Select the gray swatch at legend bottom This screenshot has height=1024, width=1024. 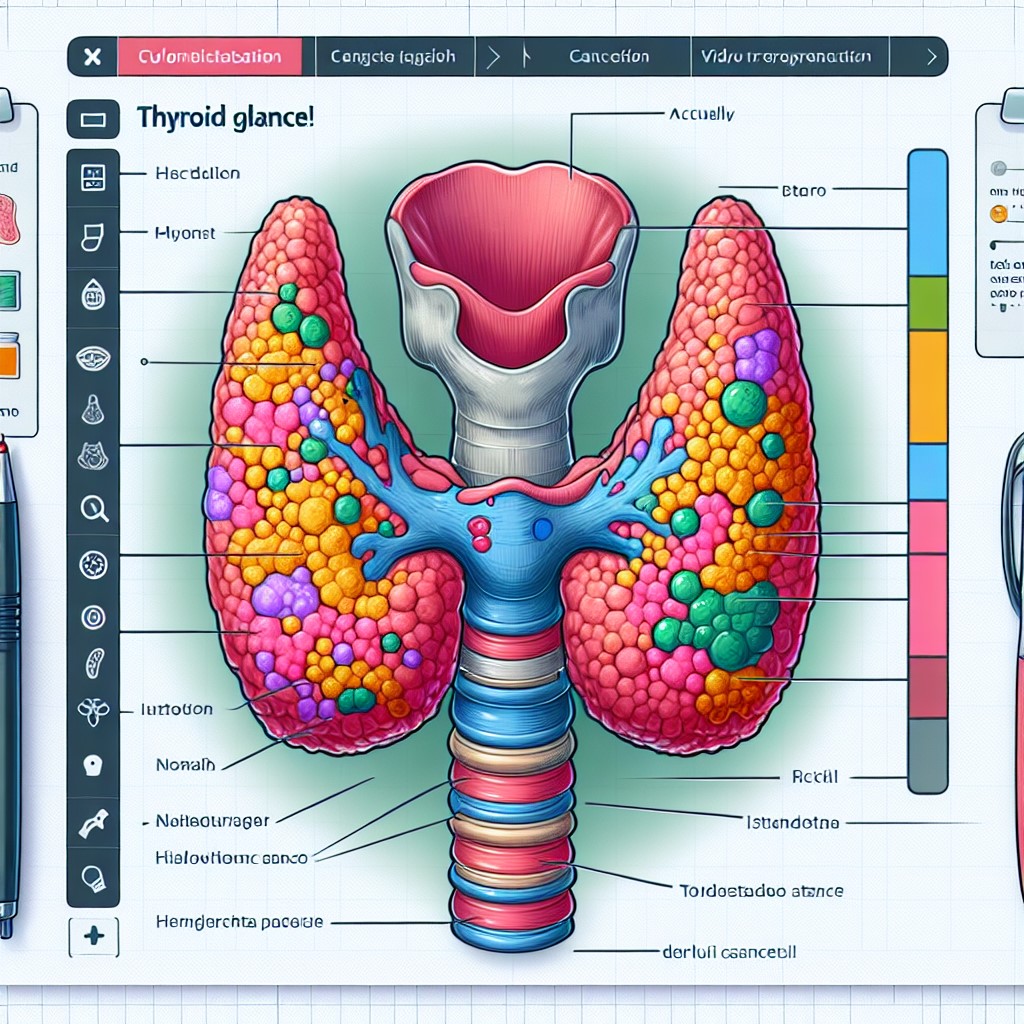tap(927, 756)
